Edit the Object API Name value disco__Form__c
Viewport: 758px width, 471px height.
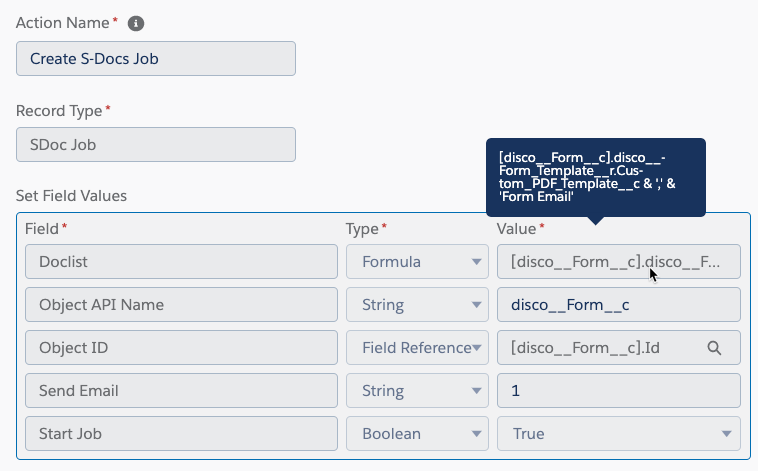619,305
